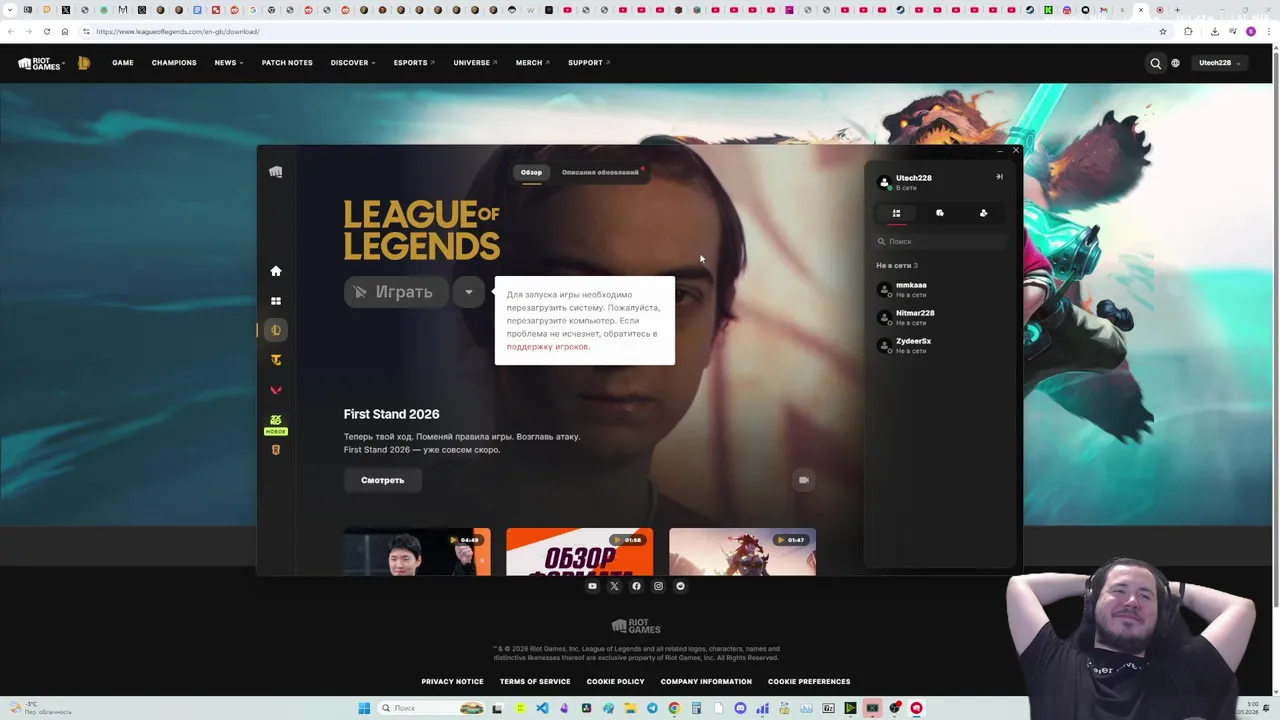Play the 01:47 video thumbnail
The image size is (1280, 720).
click(x=742, y=552)
